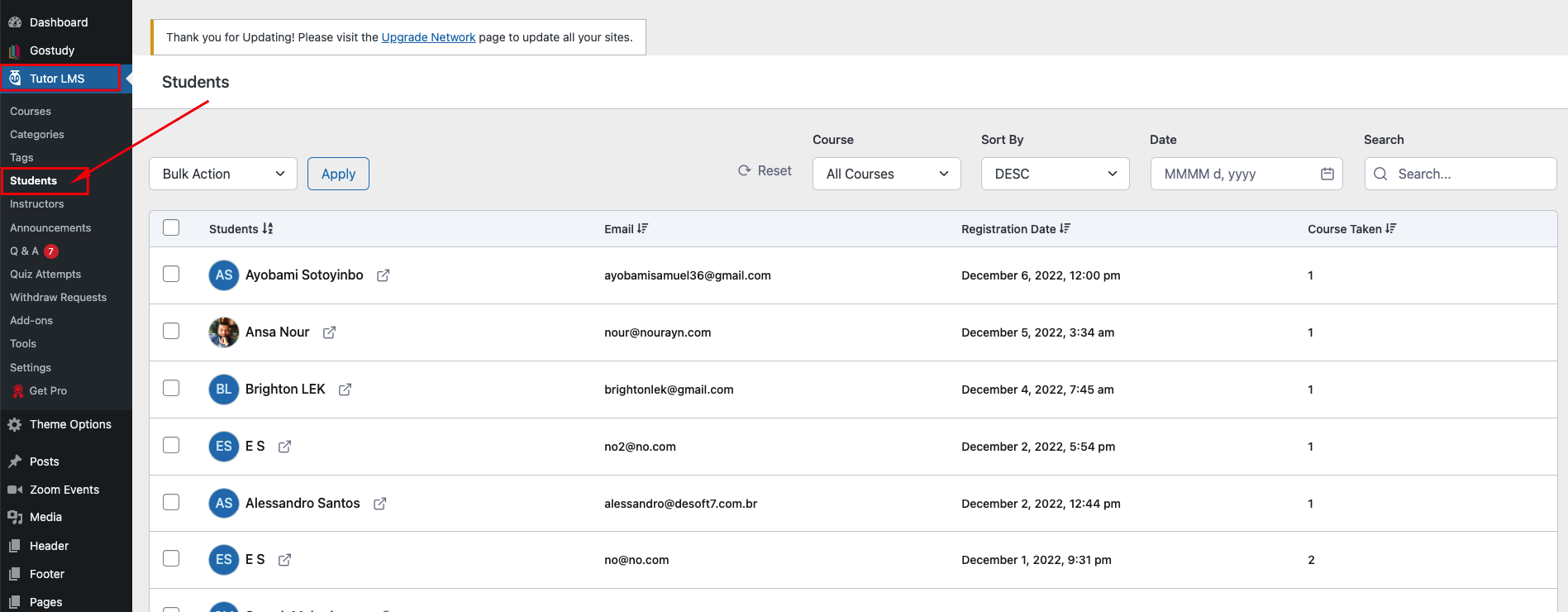
Task: Click the Gostudy icon in sidebar
Action: click(15, 50)
